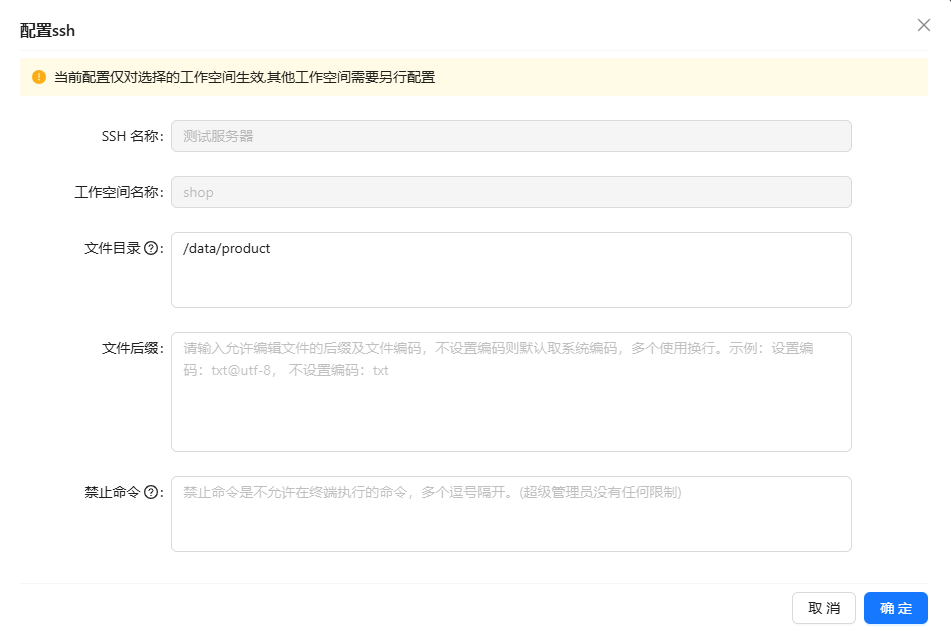This screenshot has height=631, width=951.
Task: Click the blue 确定 confirm button
Action: pyautogui.click(x=894, y=607)
